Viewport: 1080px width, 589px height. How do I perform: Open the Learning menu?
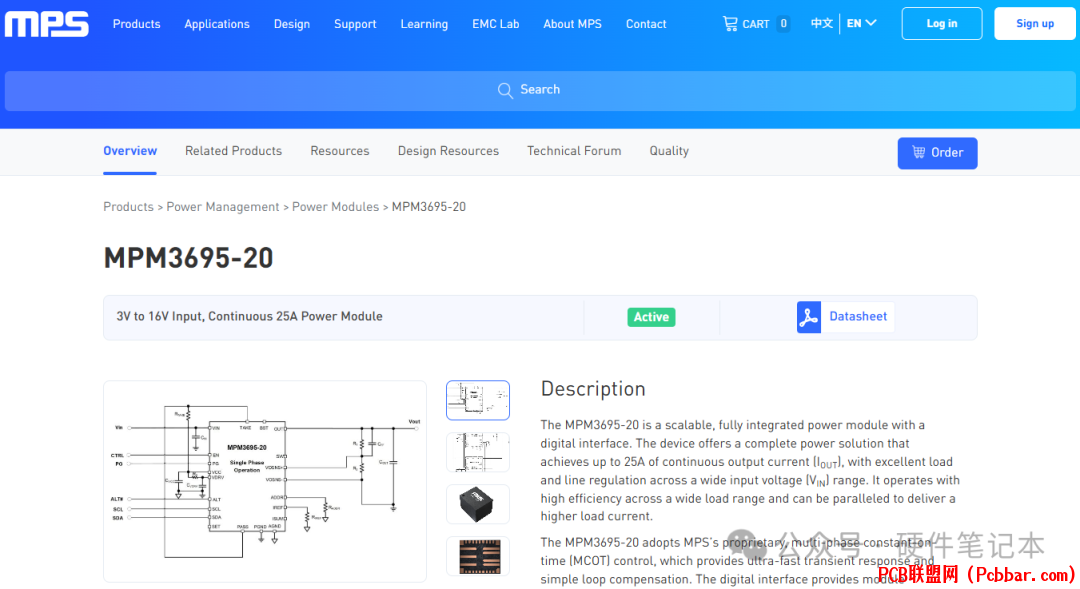424,24
